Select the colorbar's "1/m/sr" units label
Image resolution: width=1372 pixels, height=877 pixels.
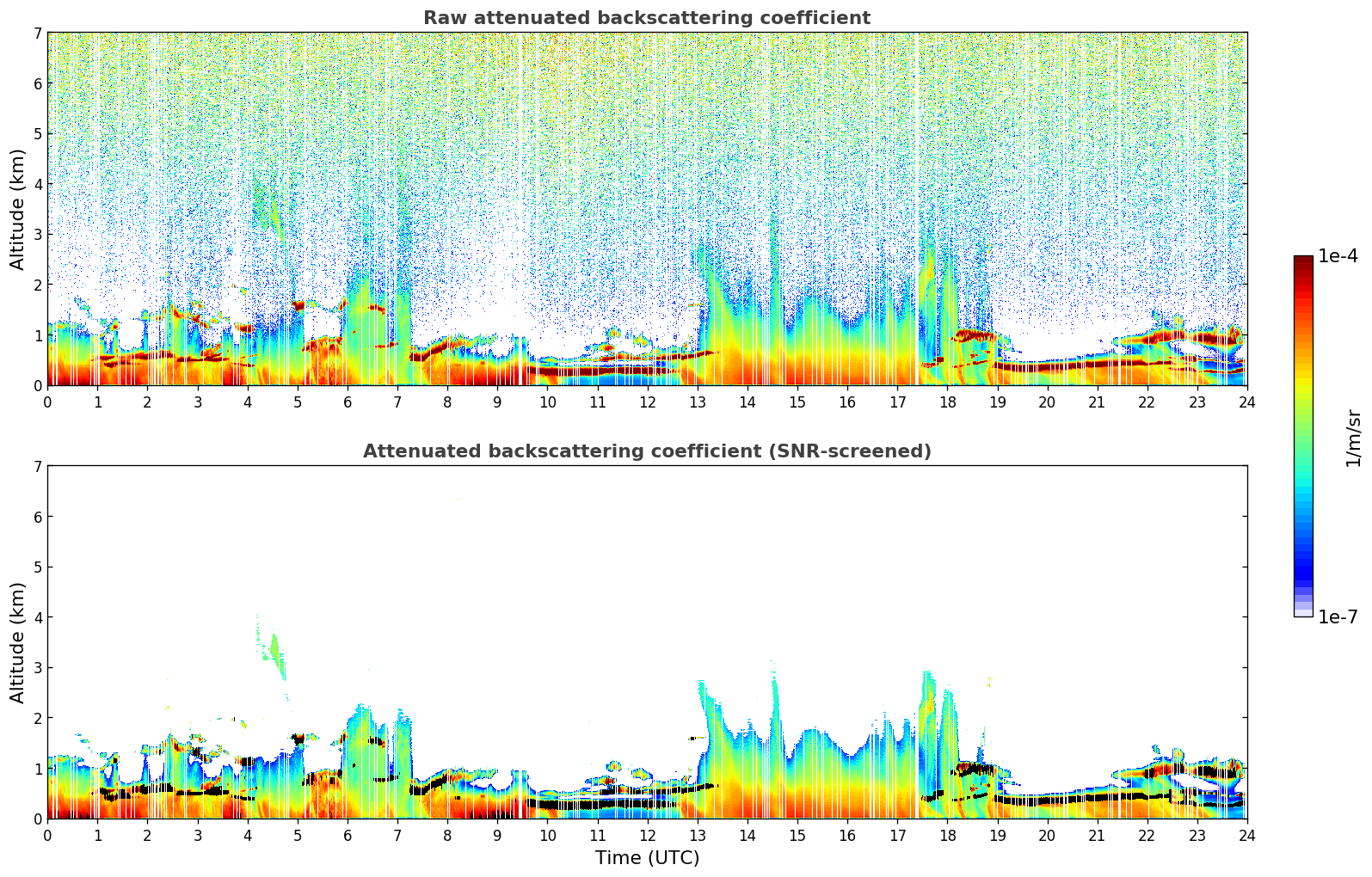[1353, 438]
